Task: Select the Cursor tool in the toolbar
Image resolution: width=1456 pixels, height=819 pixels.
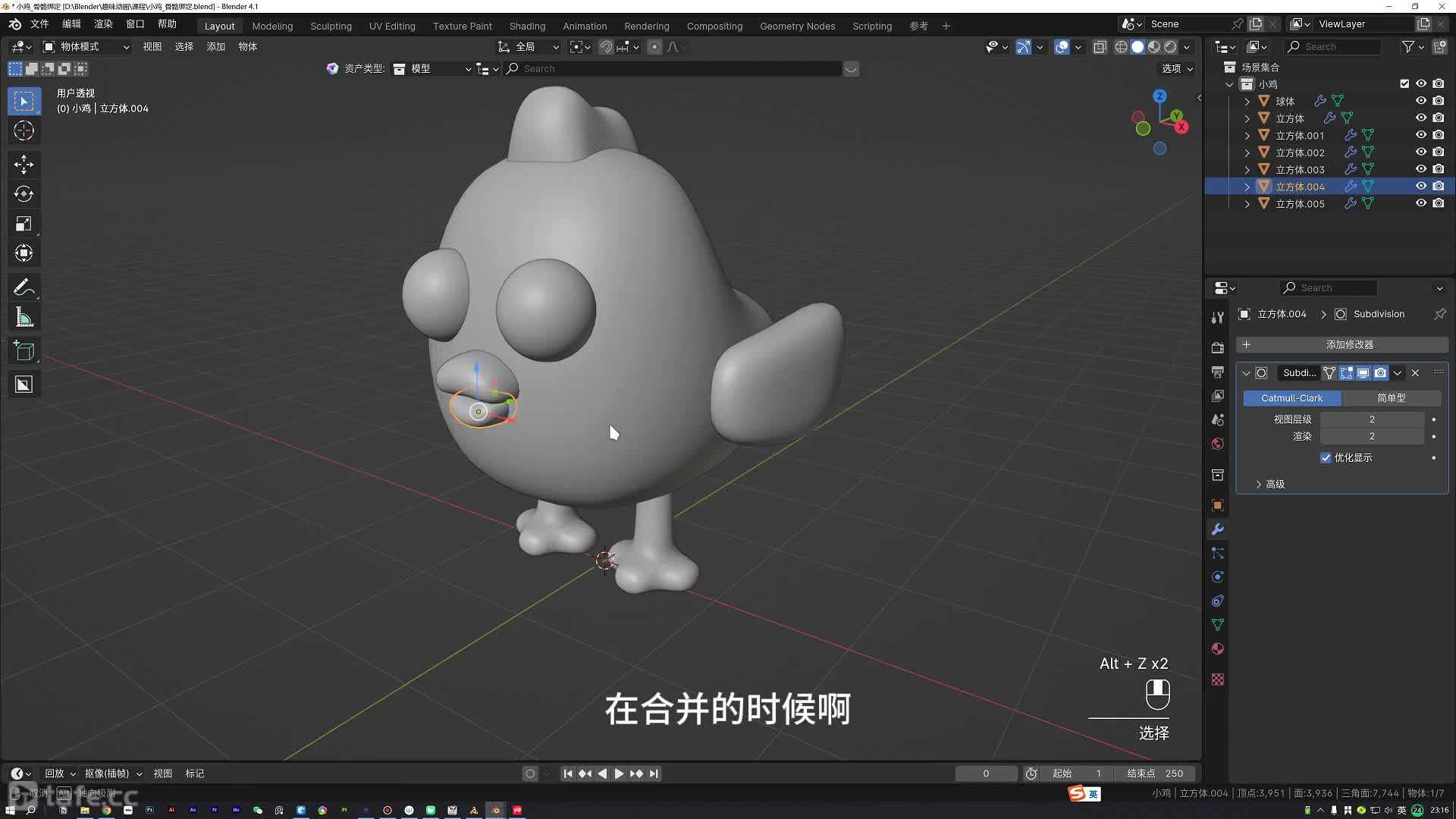Action: tap(24, 130)
